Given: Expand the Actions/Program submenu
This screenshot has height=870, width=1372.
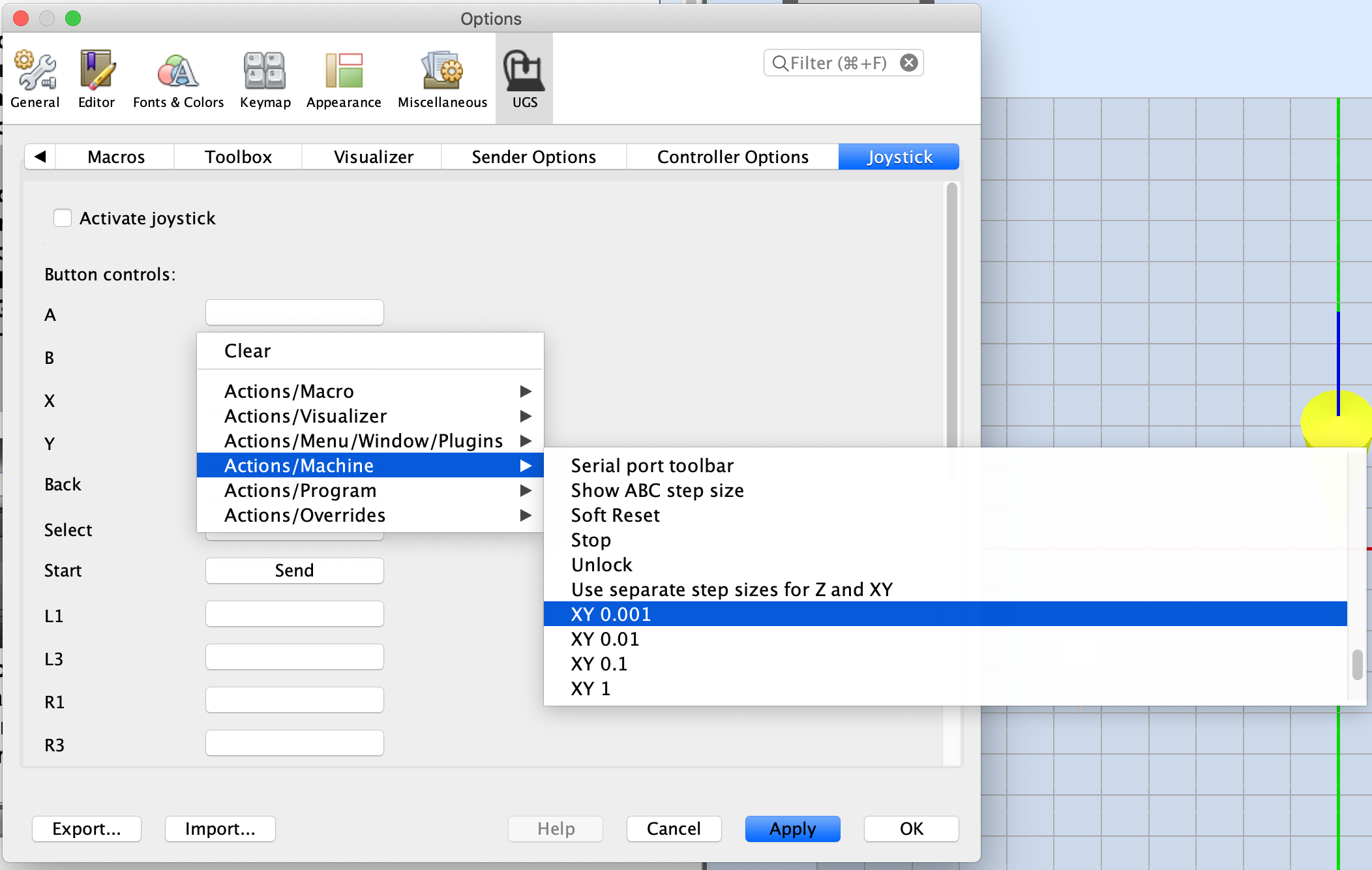Looking at the screenshot, I should pos(299,490).
